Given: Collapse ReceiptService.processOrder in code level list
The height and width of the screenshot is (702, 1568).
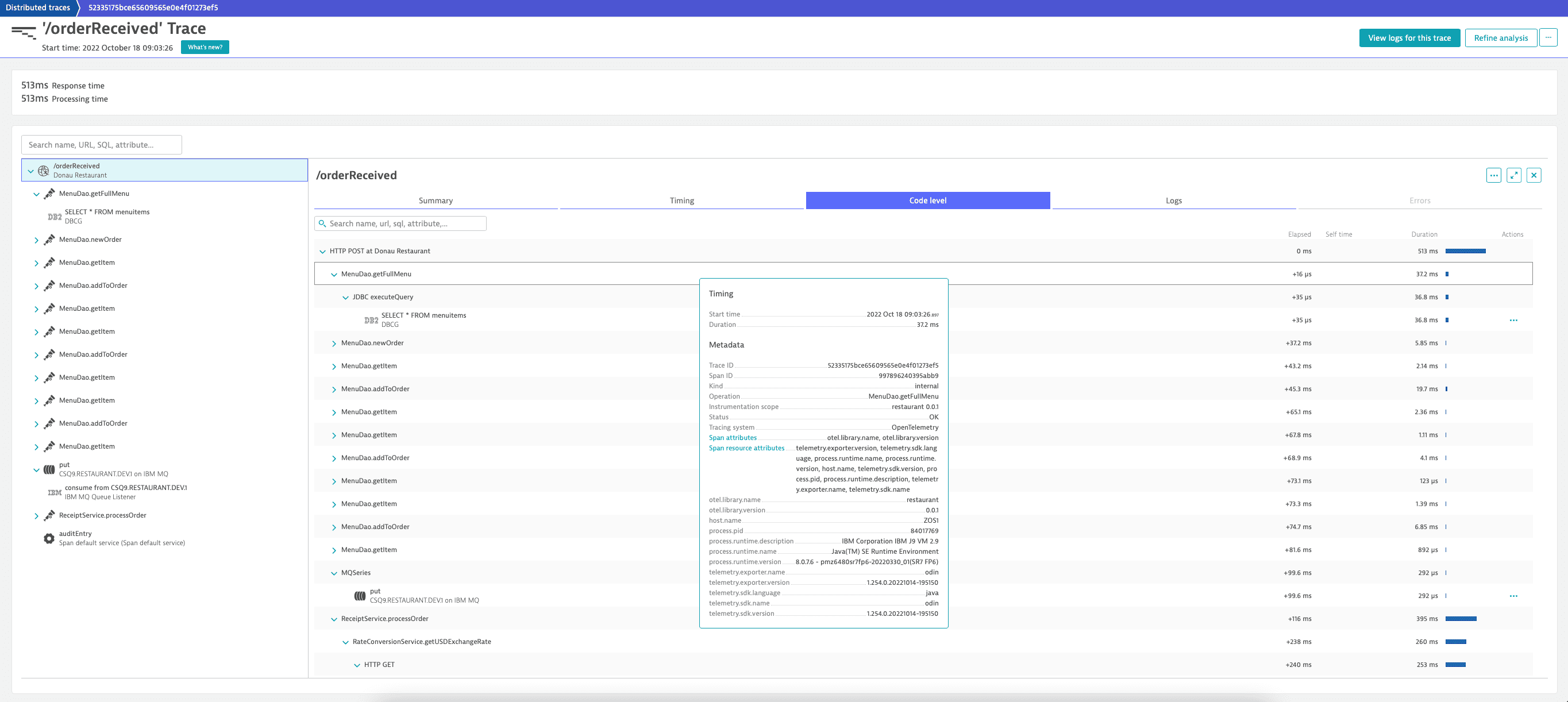Looking at the screenshot, I should (x=334, y=619).
